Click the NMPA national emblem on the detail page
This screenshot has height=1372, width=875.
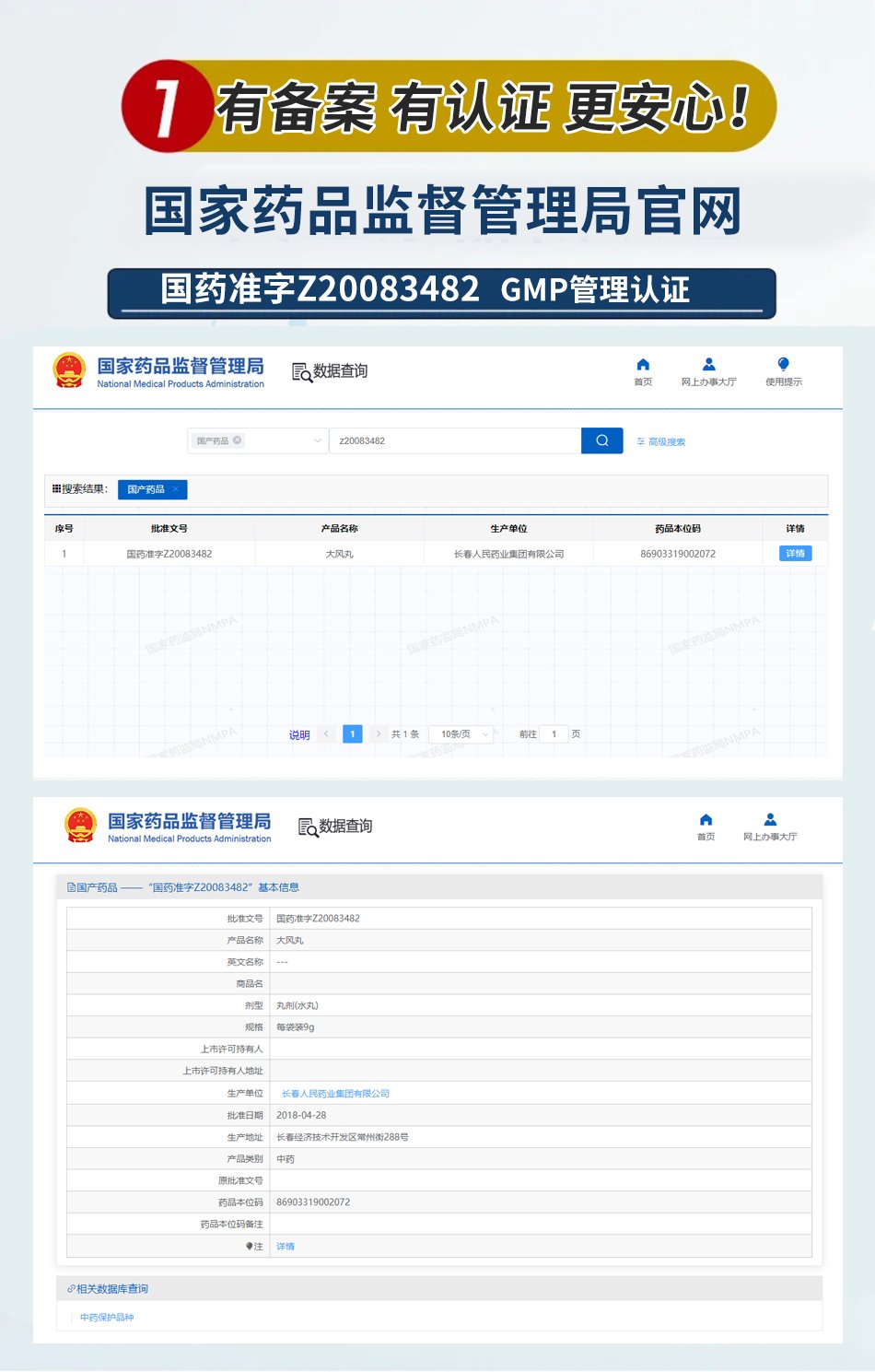coord(80,826)
